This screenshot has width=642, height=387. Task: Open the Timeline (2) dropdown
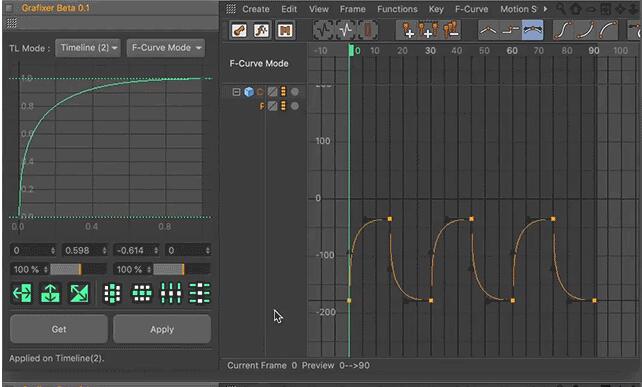pos(88,48)
